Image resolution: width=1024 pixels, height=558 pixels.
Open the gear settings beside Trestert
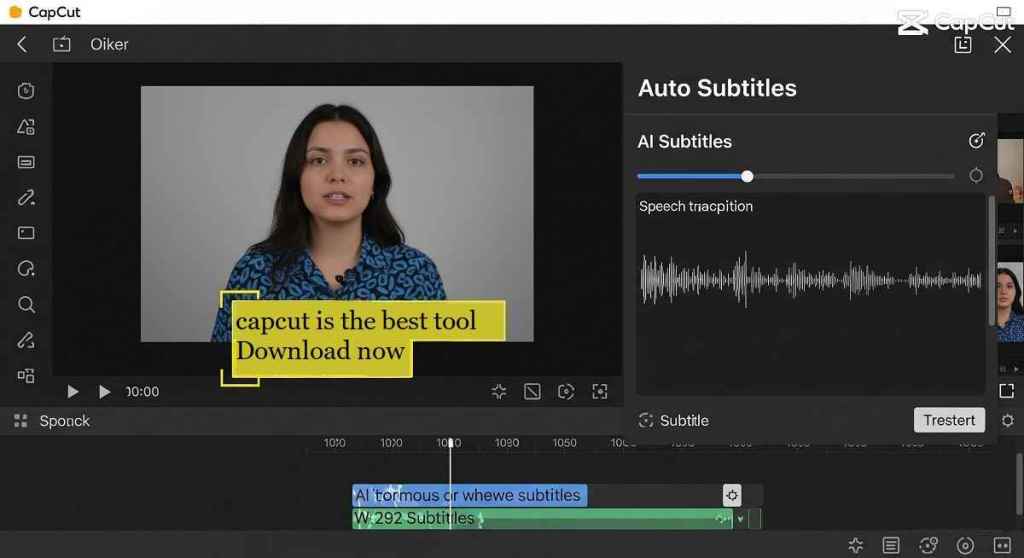(1008, 420)
